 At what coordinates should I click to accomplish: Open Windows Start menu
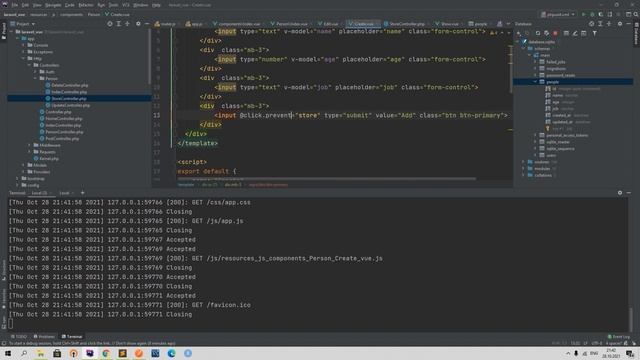[x=8, y=353]
